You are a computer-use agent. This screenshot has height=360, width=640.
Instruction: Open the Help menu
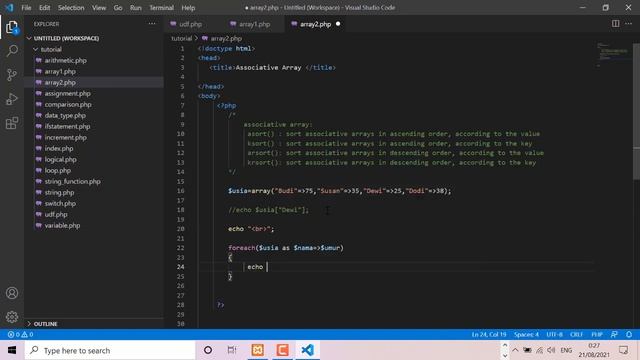188,8
